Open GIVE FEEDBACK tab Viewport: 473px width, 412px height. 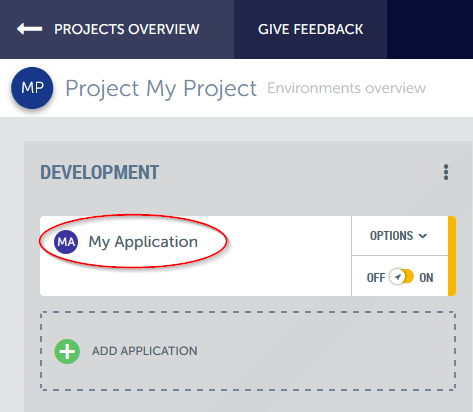(310, 29)
